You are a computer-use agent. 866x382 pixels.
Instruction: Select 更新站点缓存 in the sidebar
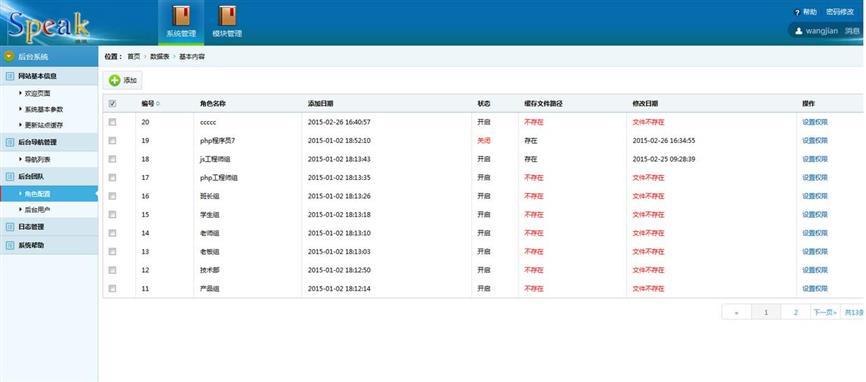44,125
